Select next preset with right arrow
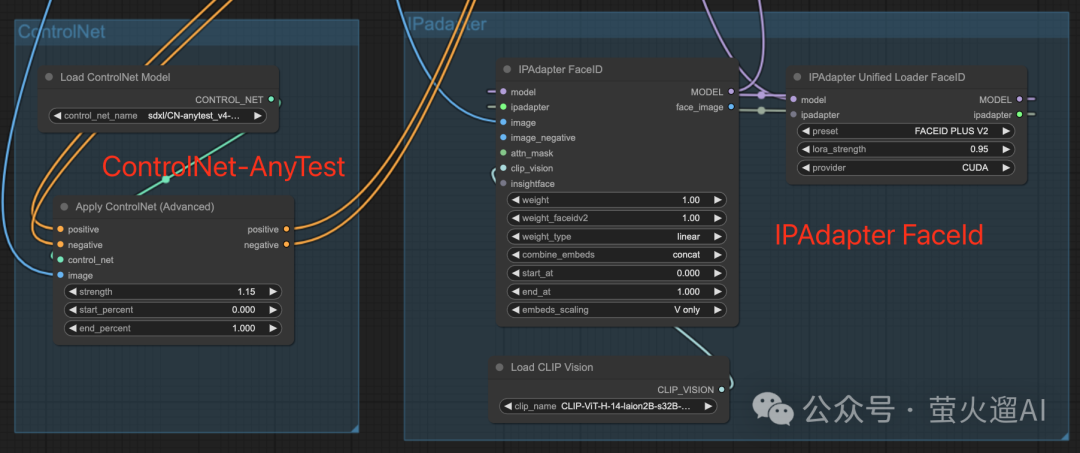 click(x=1006, y=131)
